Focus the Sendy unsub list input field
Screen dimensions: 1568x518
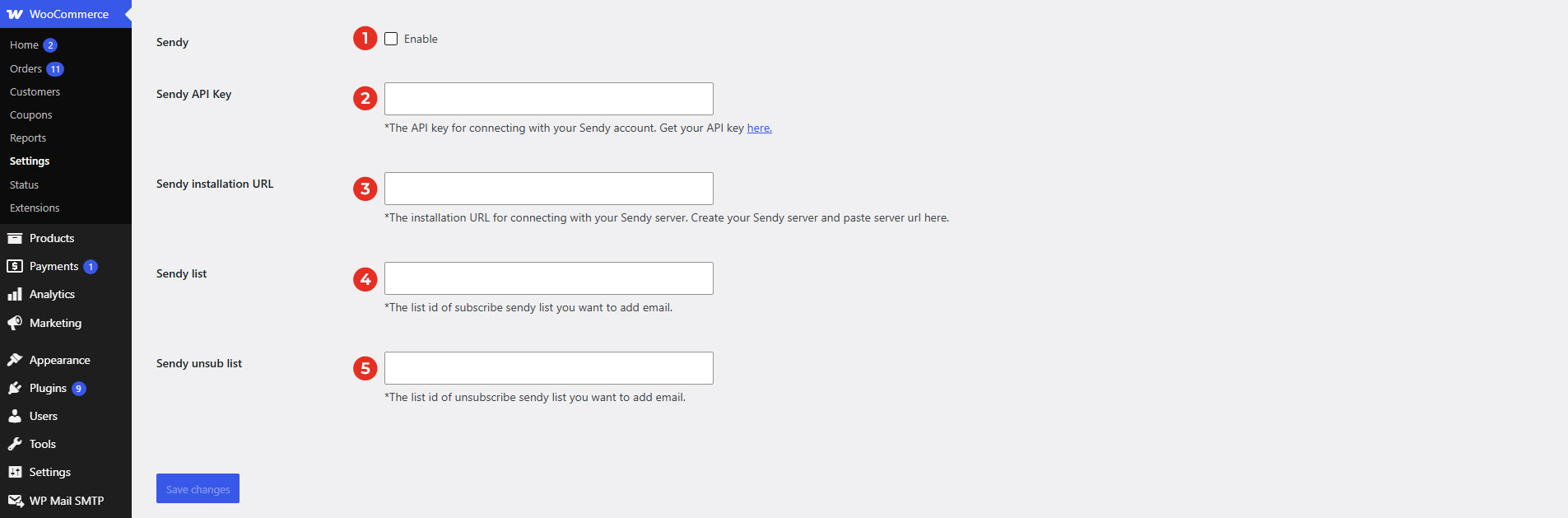tap(549, 368)
